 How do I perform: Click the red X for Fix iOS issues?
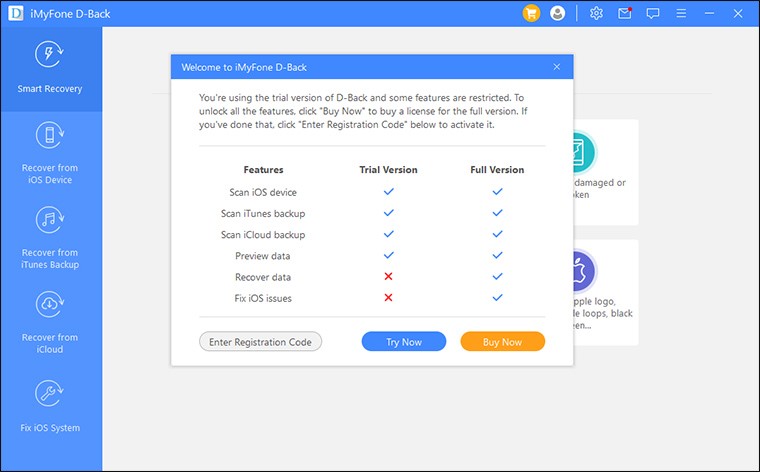tap(388, 298)
